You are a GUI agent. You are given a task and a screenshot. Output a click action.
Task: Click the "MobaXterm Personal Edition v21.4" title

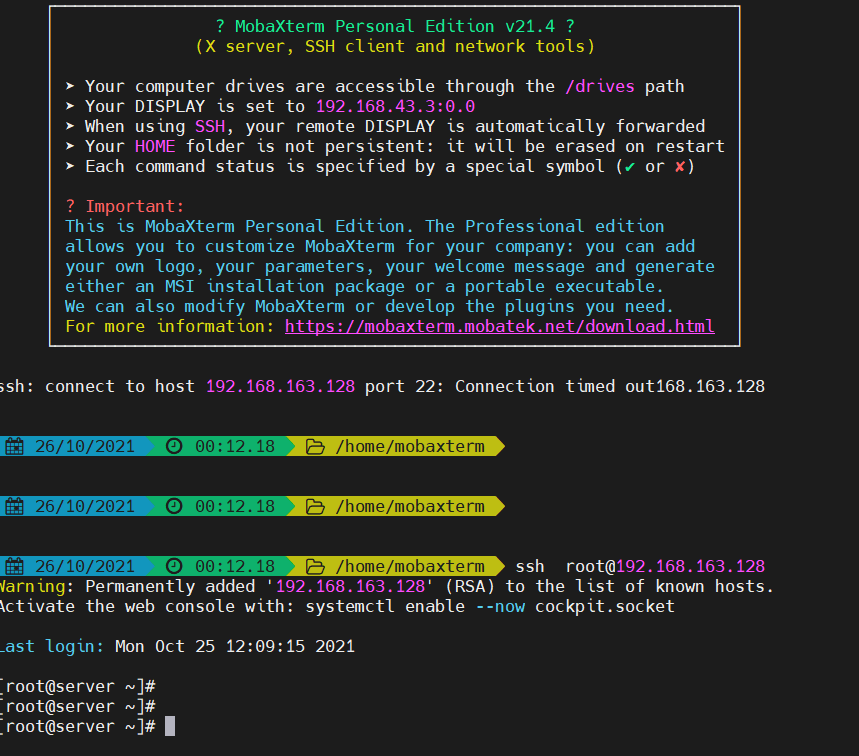click(x=395, y=26)
